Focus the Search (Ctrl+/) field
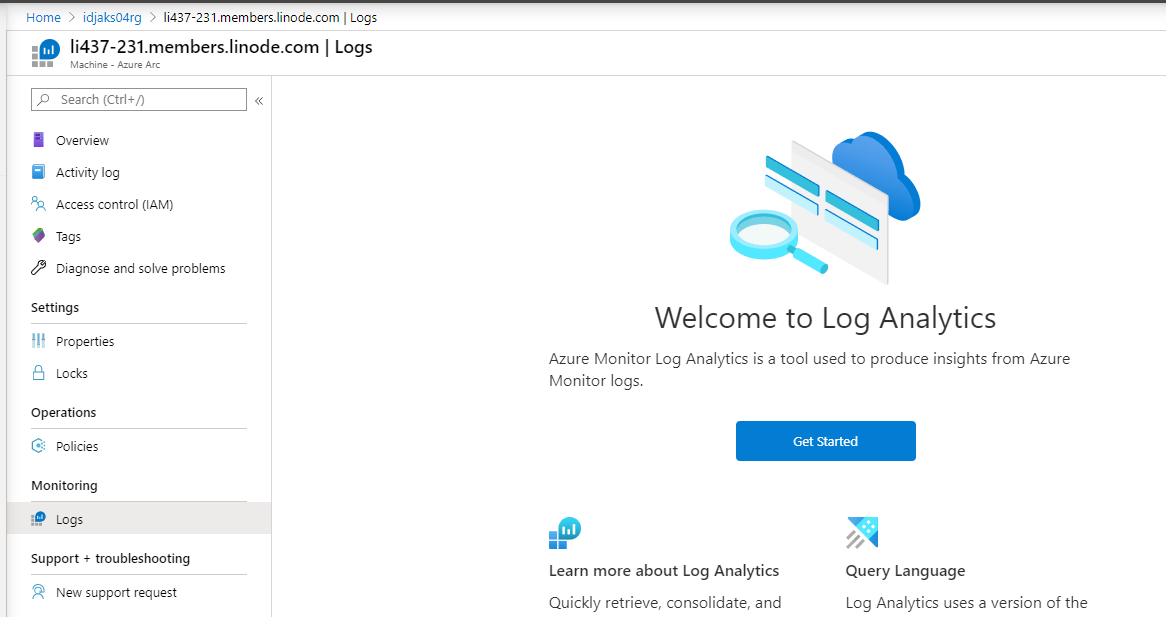Image resolution: width=1166 pixels, height=617 pixels. pos(138,100)
